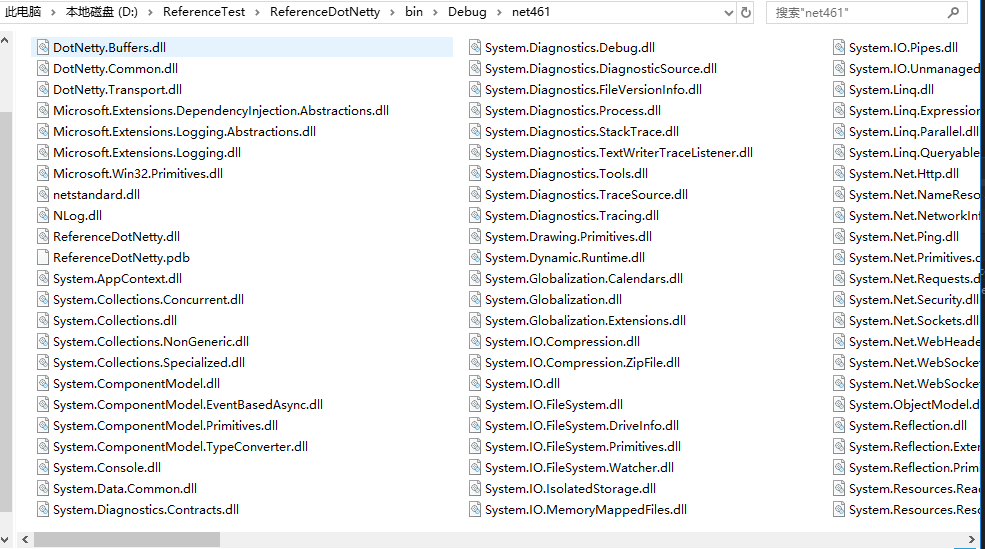The width and height of the screenshot is (985, 549).
Task: Select Microsoft.Extensions.Logging.dll
Action: coord(147,153)
